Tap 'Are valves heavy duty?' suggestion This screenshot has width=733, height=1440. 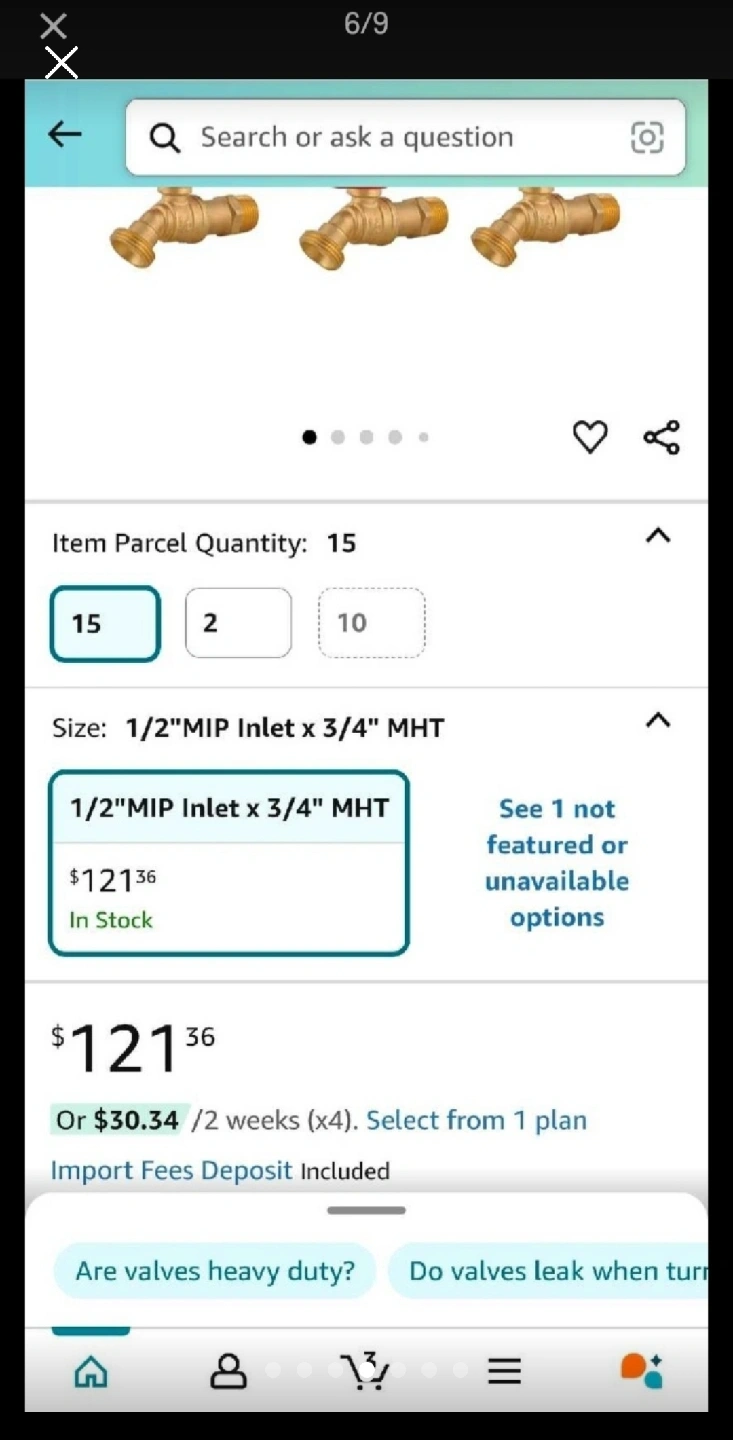pyautogui.click(x=215, y=1271)
